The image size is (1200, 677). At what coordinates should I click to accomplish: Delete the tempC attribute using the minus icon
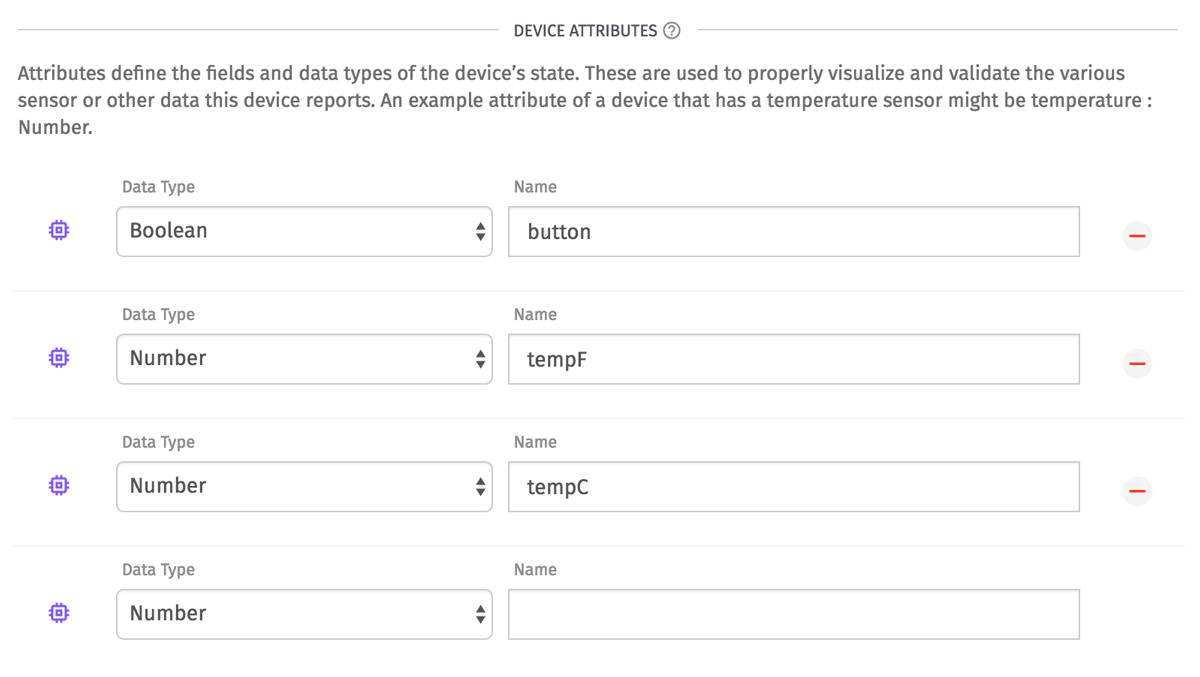tap(1137, 491)
